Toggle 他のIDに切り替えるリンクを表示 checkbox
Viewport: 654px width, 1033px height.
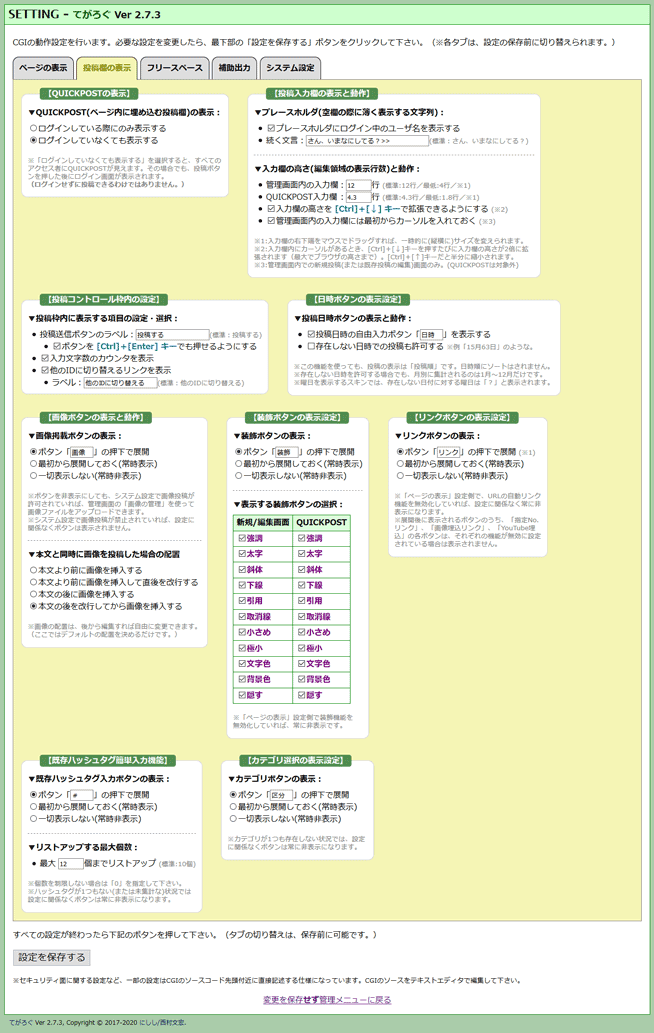tap(45, 370)
